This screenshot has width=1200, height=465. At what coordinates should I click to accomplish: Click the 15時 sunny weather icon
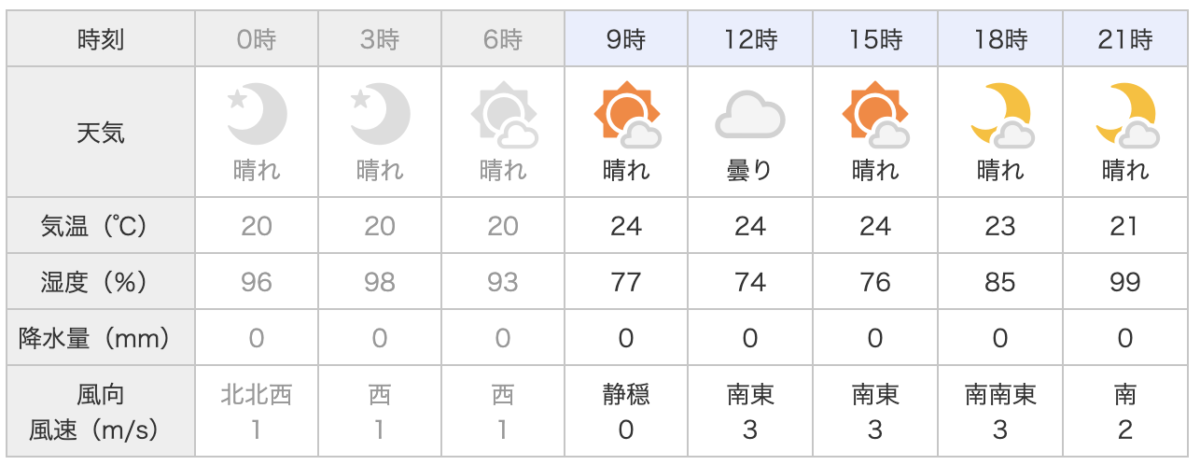tap(875, 115)
